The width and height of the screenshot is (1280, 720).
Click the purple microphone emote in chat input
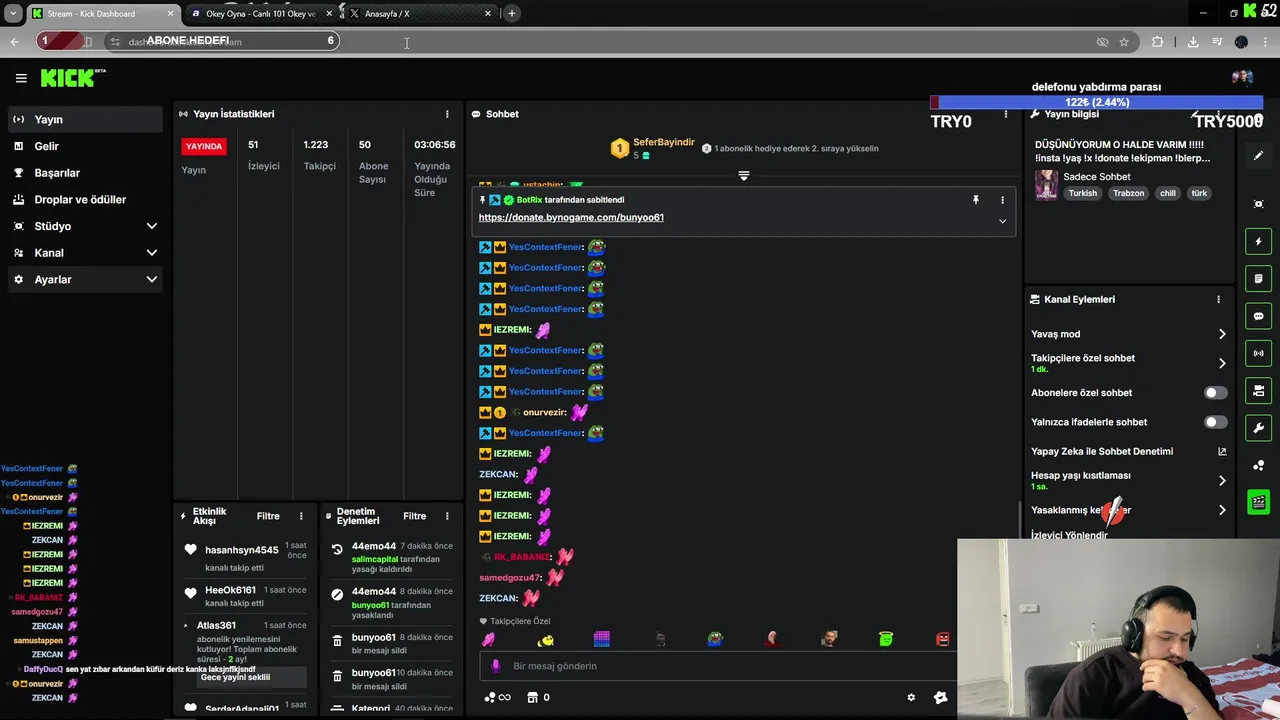(x=495, y=666)
